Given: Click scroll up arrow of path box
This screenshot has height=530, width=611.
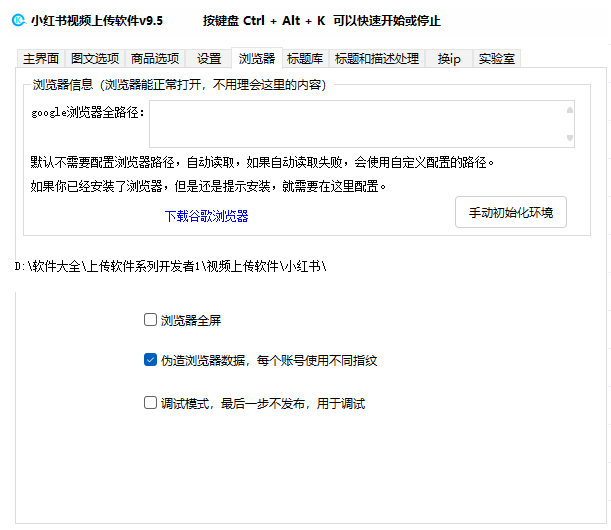Looking at the screenshot, I should click(x=570, y=110).
